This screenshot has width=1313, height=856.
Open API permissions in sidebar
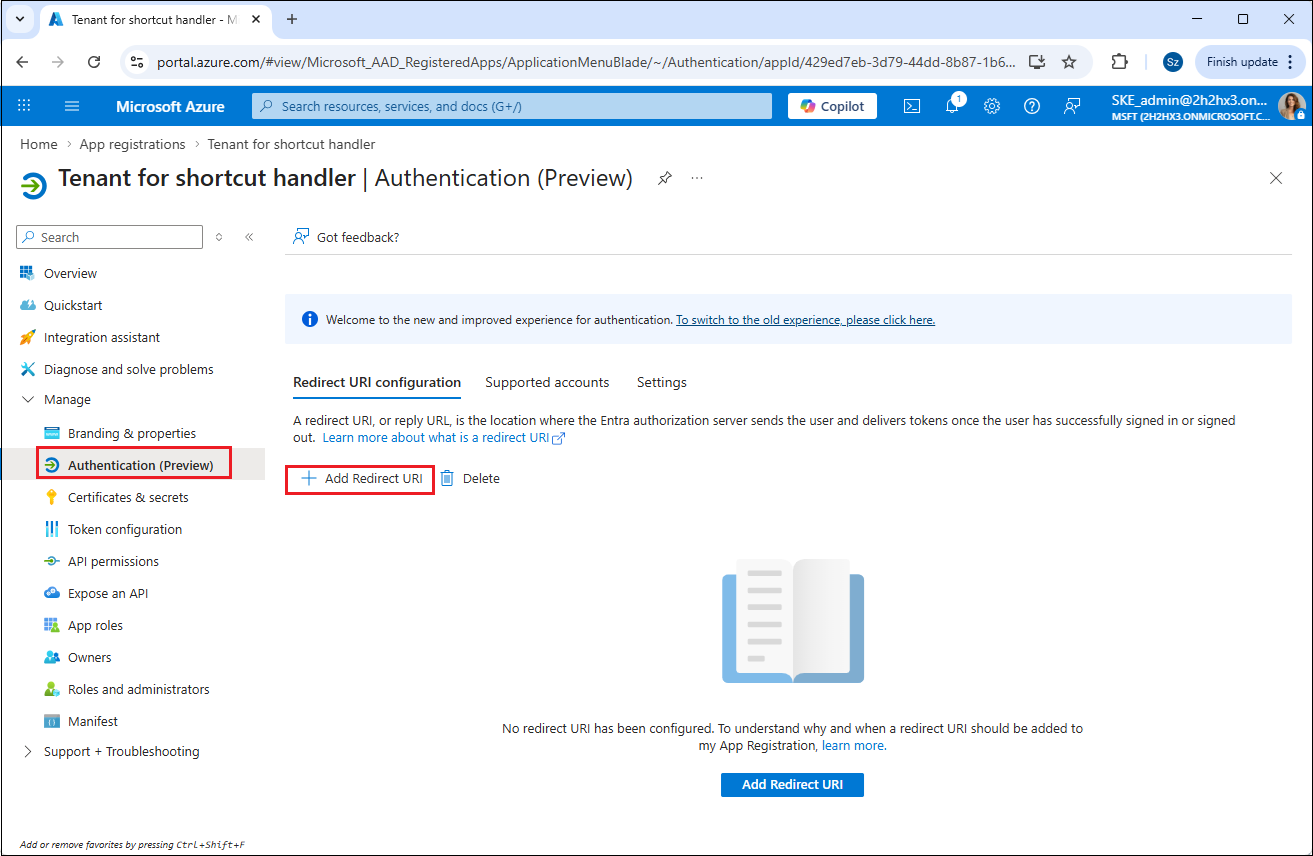point(113,562)
